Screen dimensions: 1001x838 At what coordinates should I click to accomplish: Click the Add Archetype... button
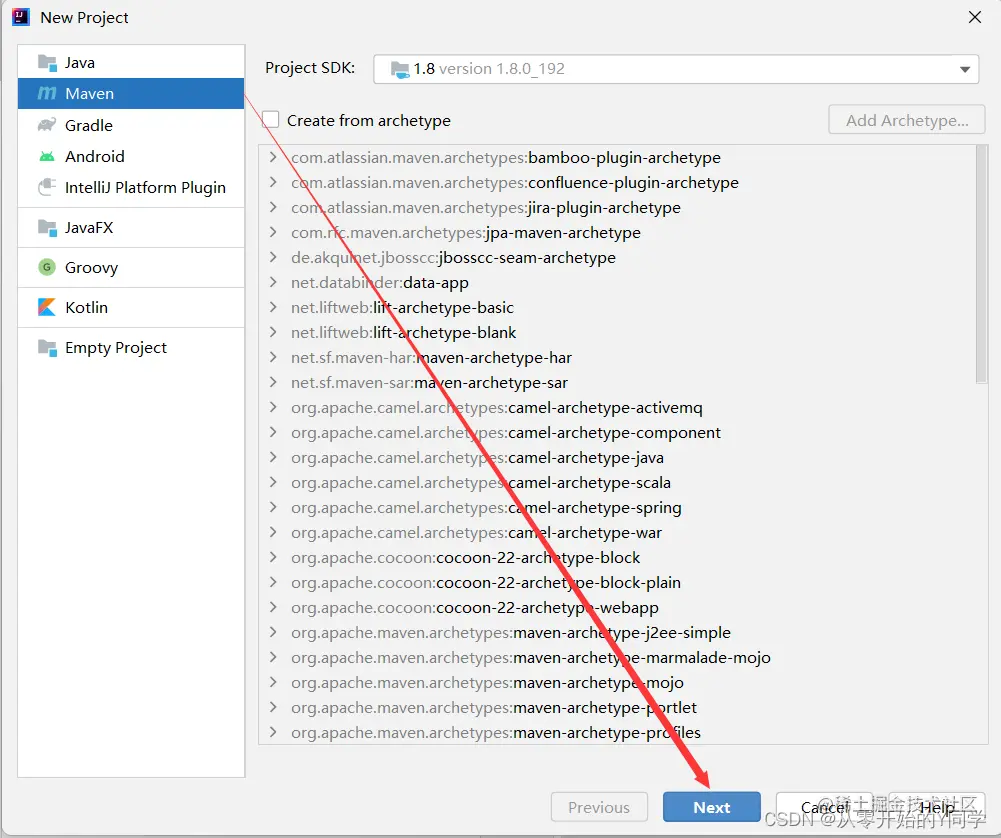pyautogui.click(x=907, y=120)
